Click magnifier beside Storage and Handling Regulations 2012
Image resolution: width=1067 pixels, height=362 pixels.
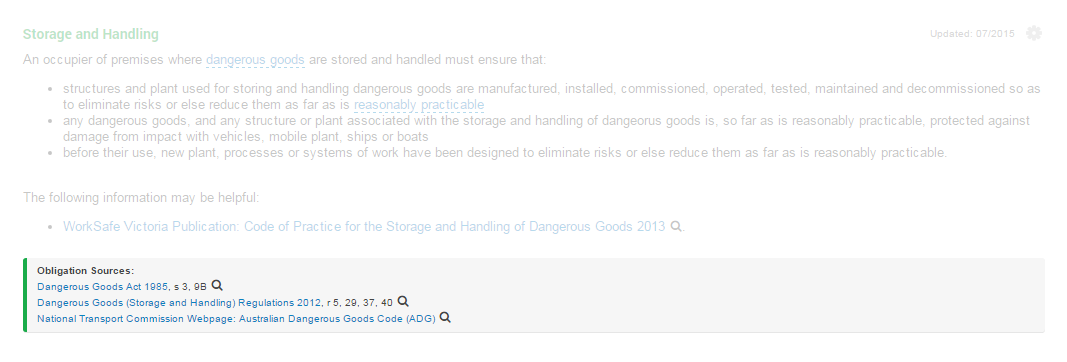click(x=403, y=301)
